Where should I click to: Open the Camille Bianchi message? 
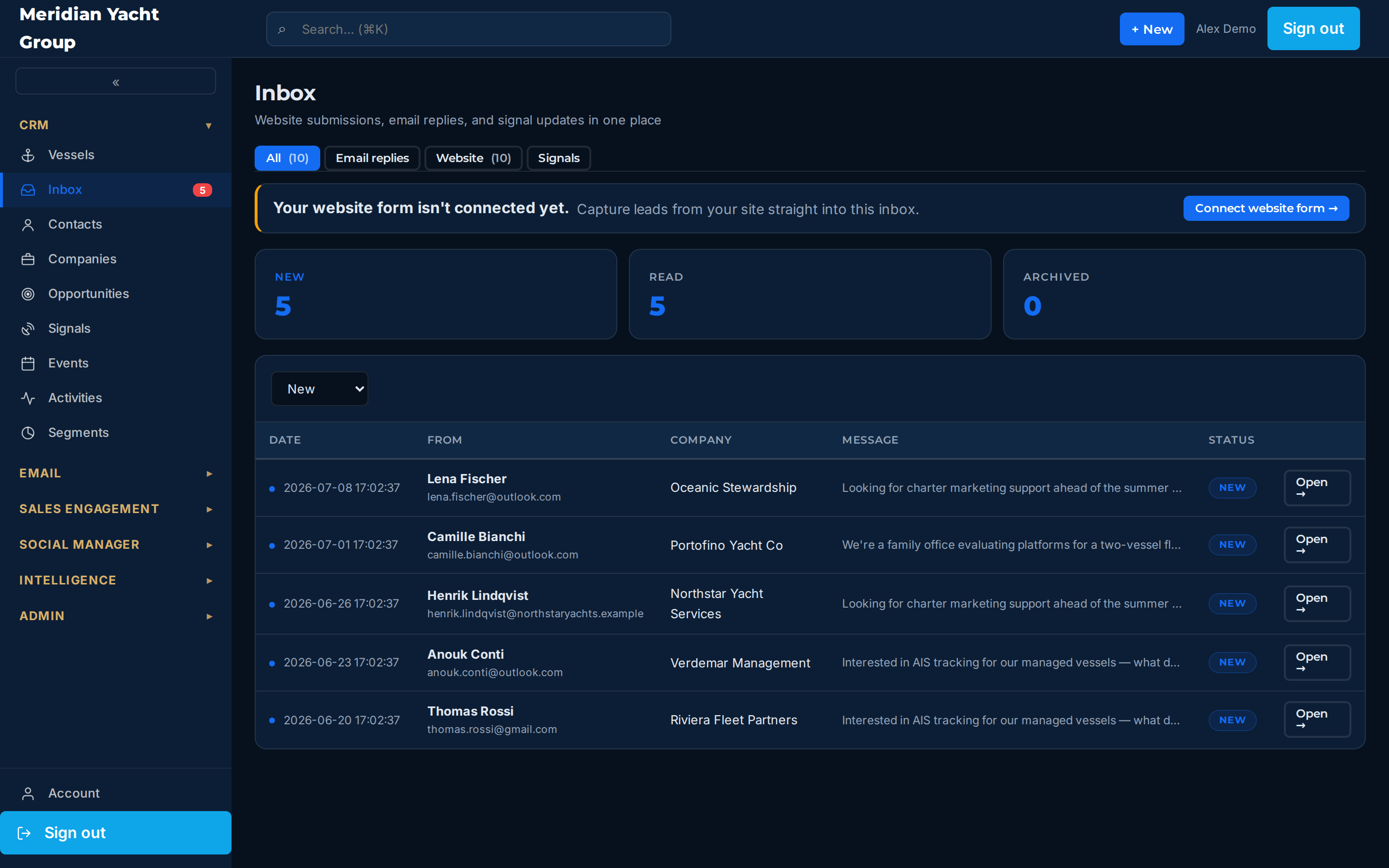(1317, 545)
